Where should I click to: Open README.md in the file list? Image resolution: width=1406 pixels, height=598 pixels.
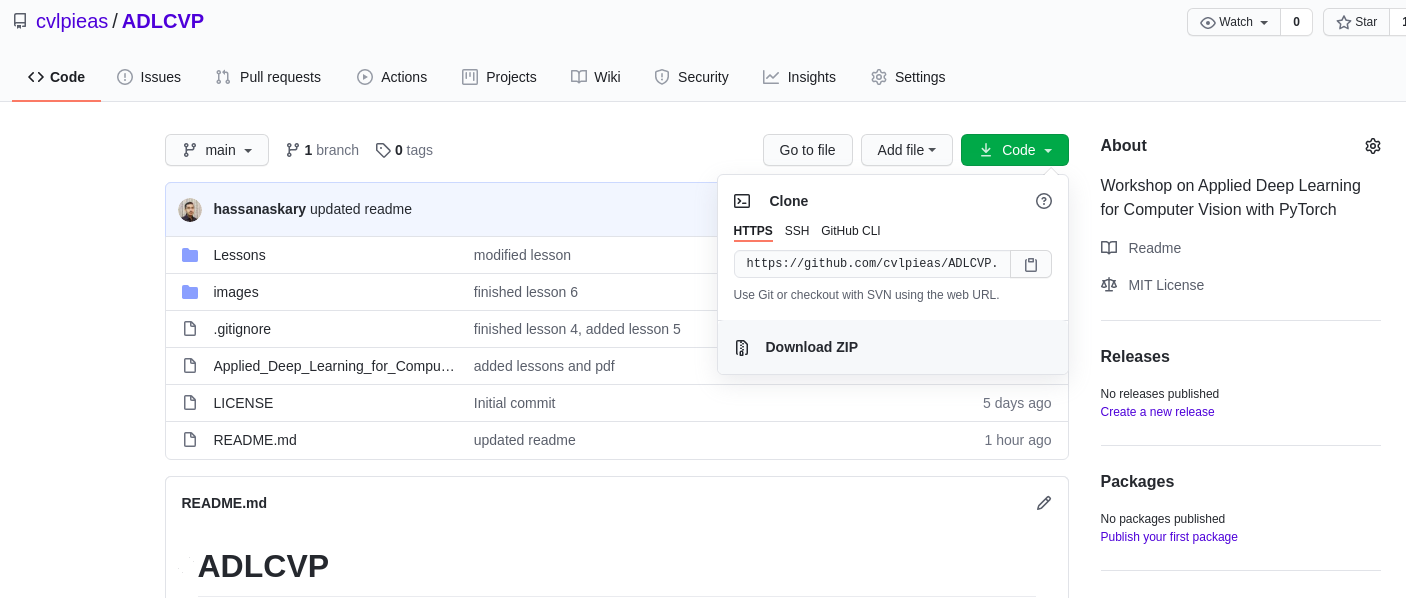[255, 440]
